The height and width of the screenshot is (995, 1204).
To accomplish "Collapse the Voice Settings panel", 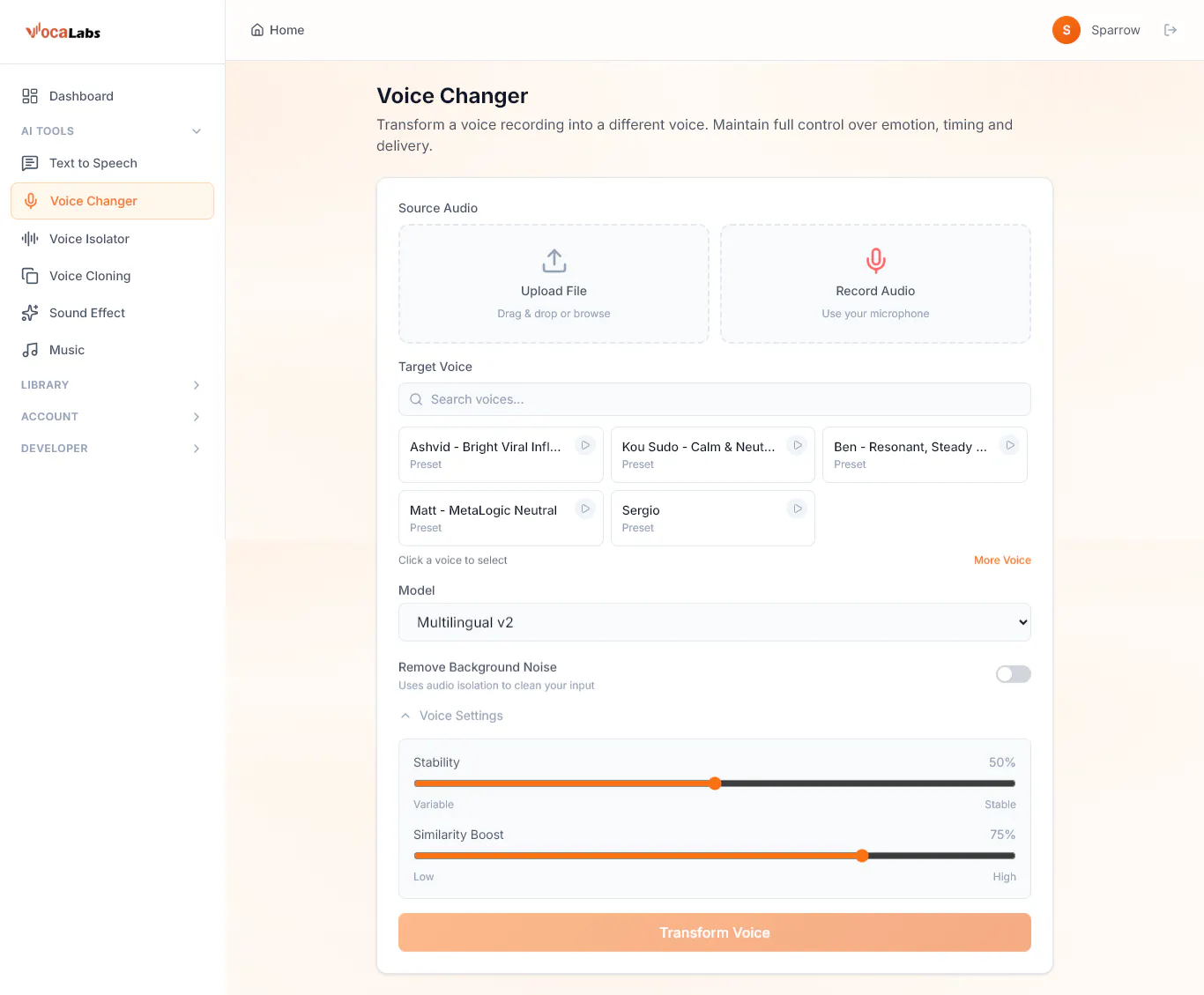I will click(452, 716).
